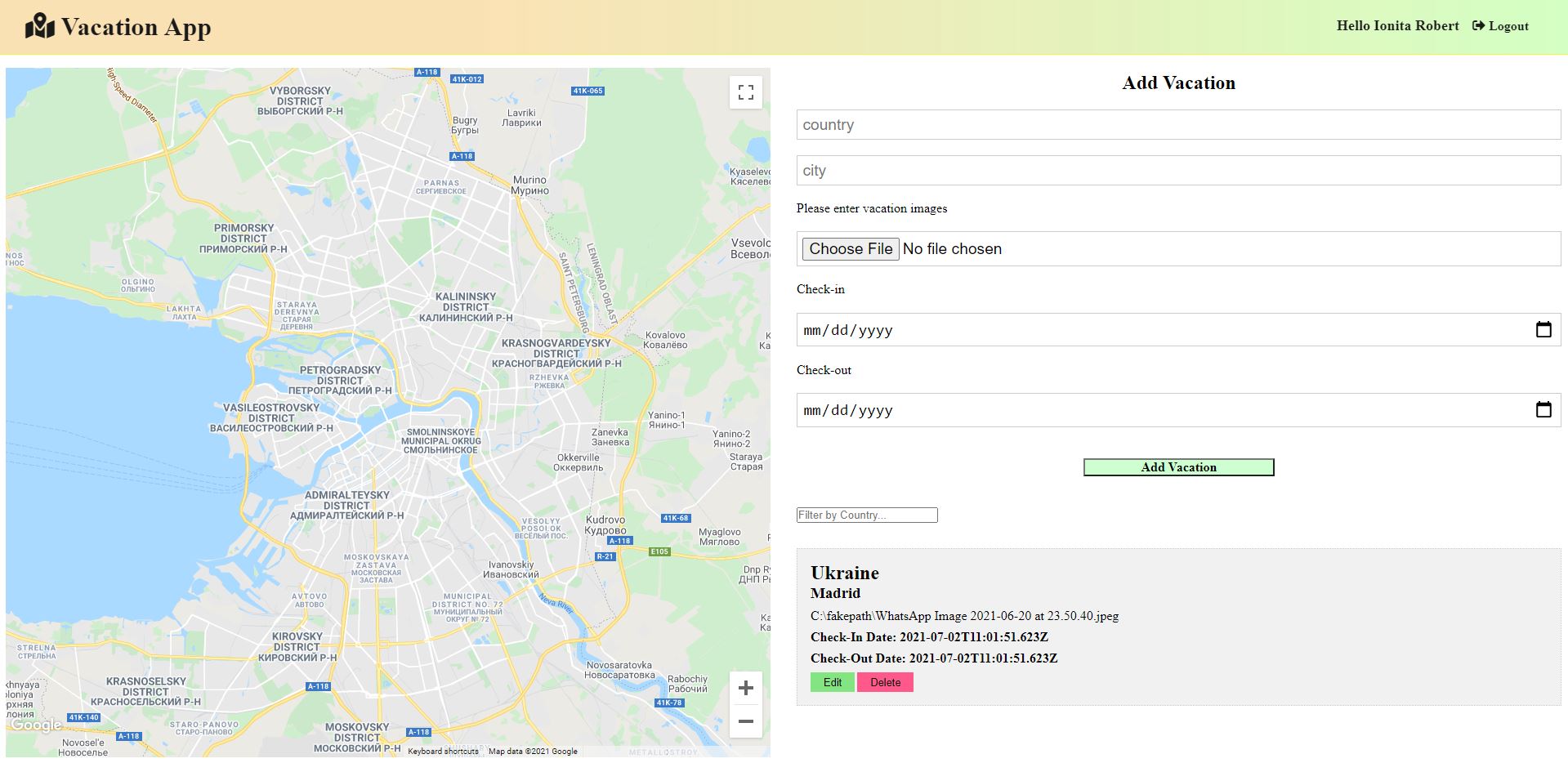The height and width of the screenshot is (763, 1568).
Task: Open Check-out calendar picker icon
Action: 1543,410
